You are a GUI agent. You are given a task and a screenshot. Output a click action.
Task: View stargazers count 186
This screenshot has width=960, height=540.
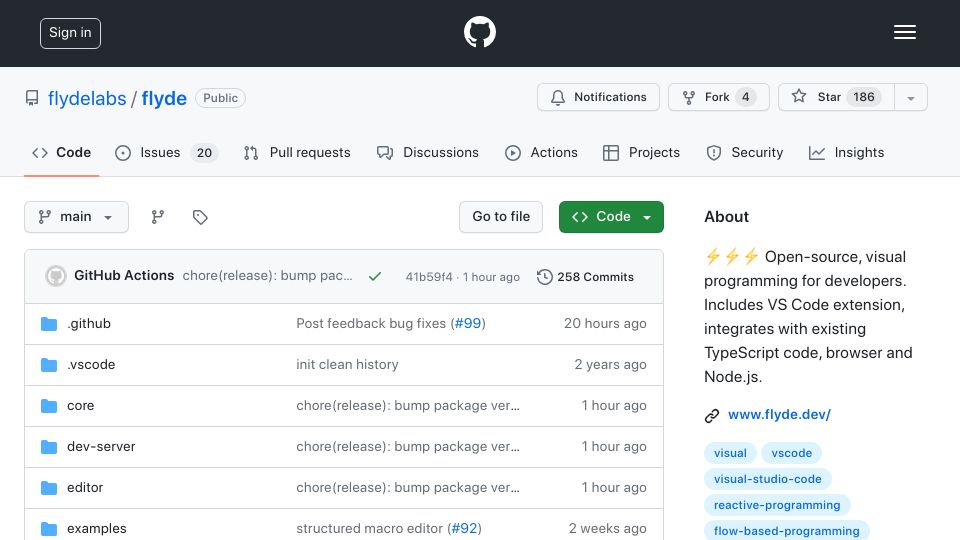tap(864, 97)
